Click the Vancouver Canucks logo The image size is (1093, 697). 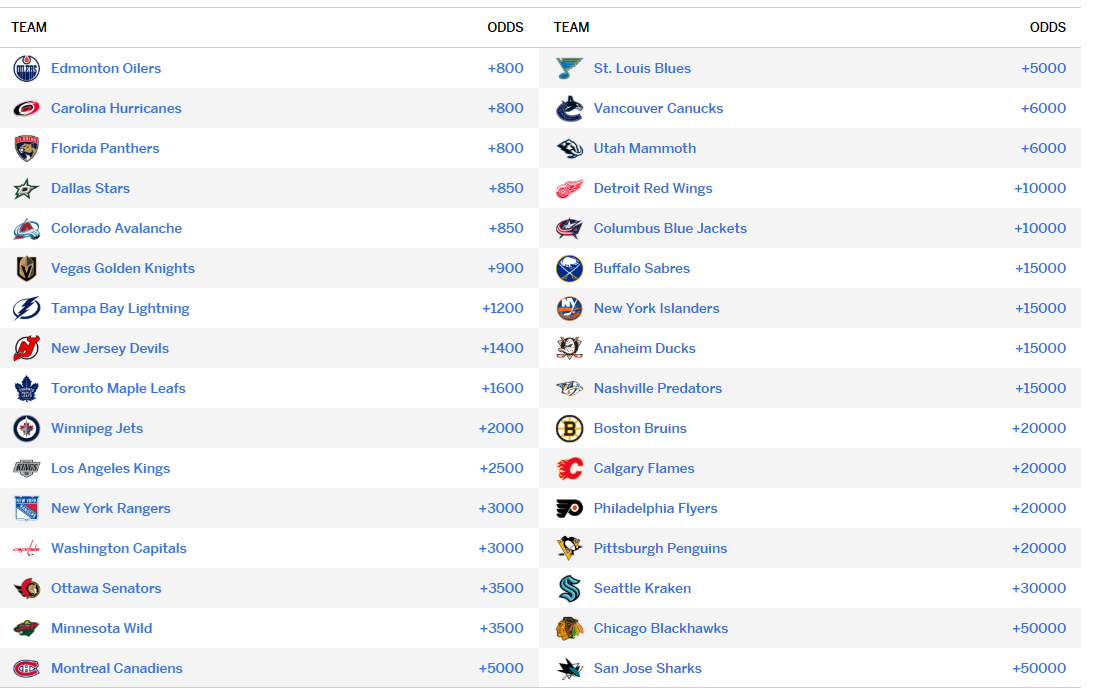coord(570,108)
